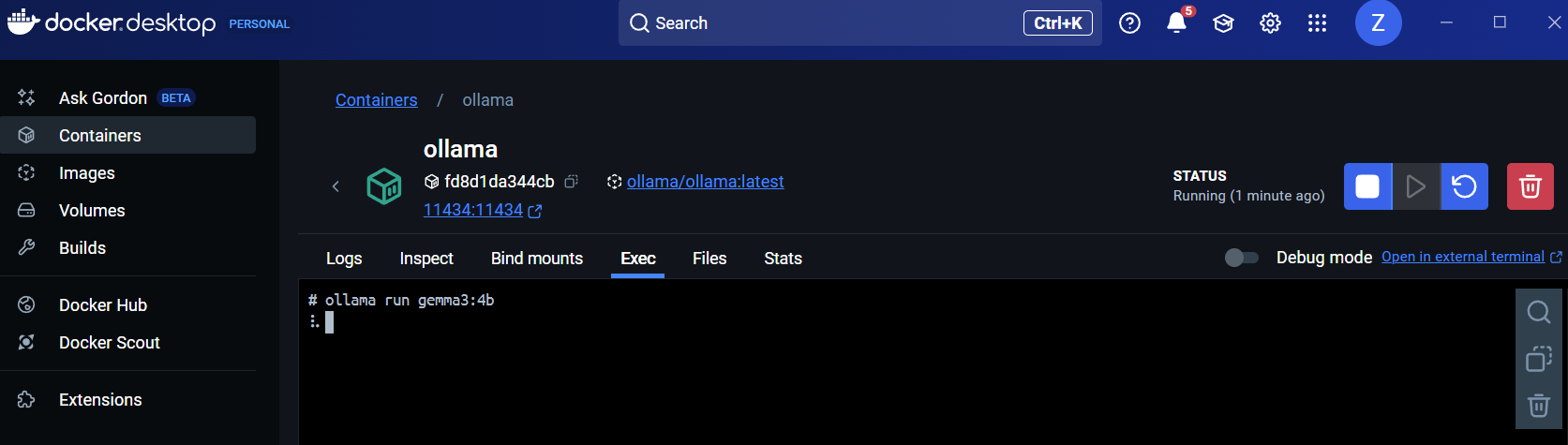The width and height of the screenshot is (1568, 445).
Task: Select Containers in the sidebar
Action: pos(127,135)
